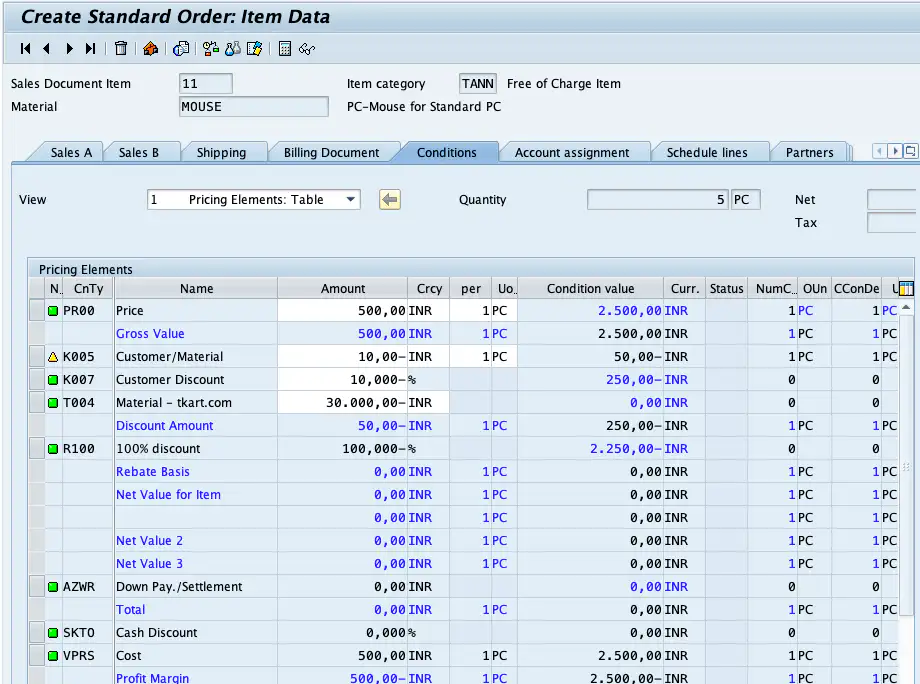Click the Rebate Basis link
The width and height of the screenshot is (920, 684).
(x=153, y=472)
